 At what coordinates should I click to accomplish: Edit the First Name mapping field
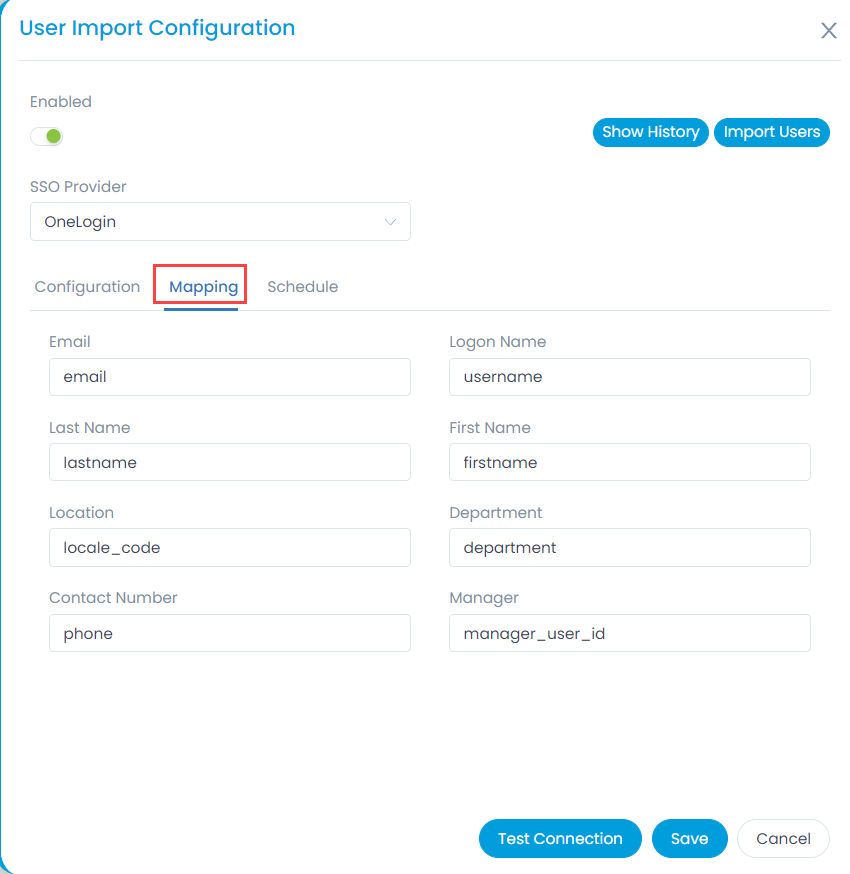click(630, 462)
